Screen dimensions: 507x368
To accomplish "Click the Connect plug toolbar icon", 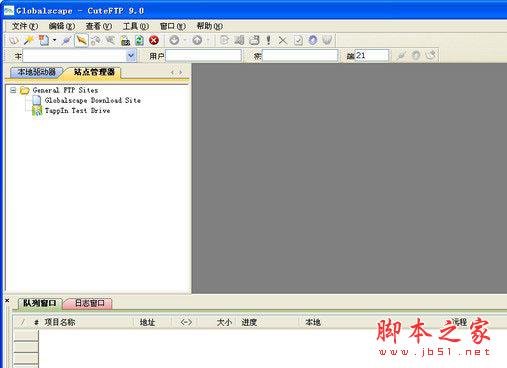I will (x=66, y=41).
